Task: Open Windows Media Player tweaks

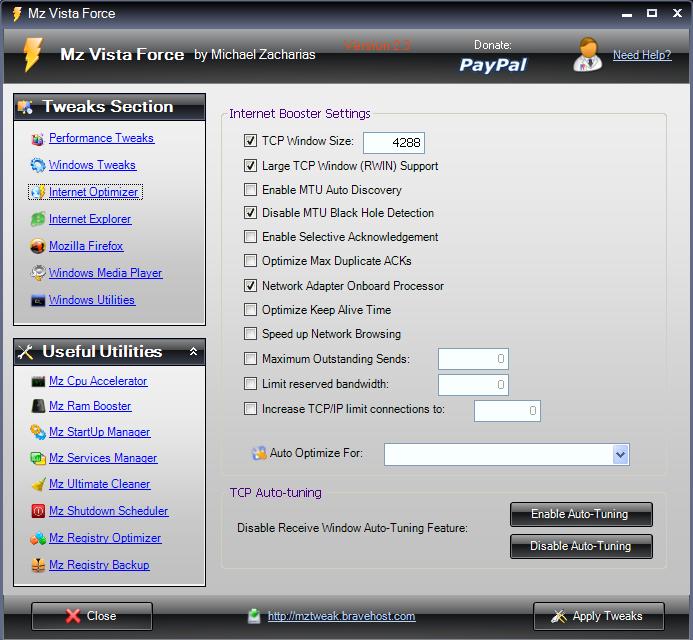Action: click(106, 273)
